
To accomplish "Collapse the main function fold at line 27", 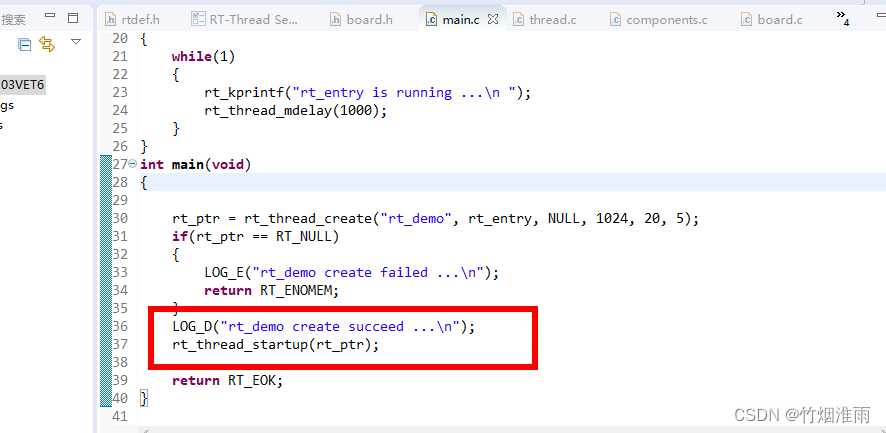I will (x=133, y=164).
